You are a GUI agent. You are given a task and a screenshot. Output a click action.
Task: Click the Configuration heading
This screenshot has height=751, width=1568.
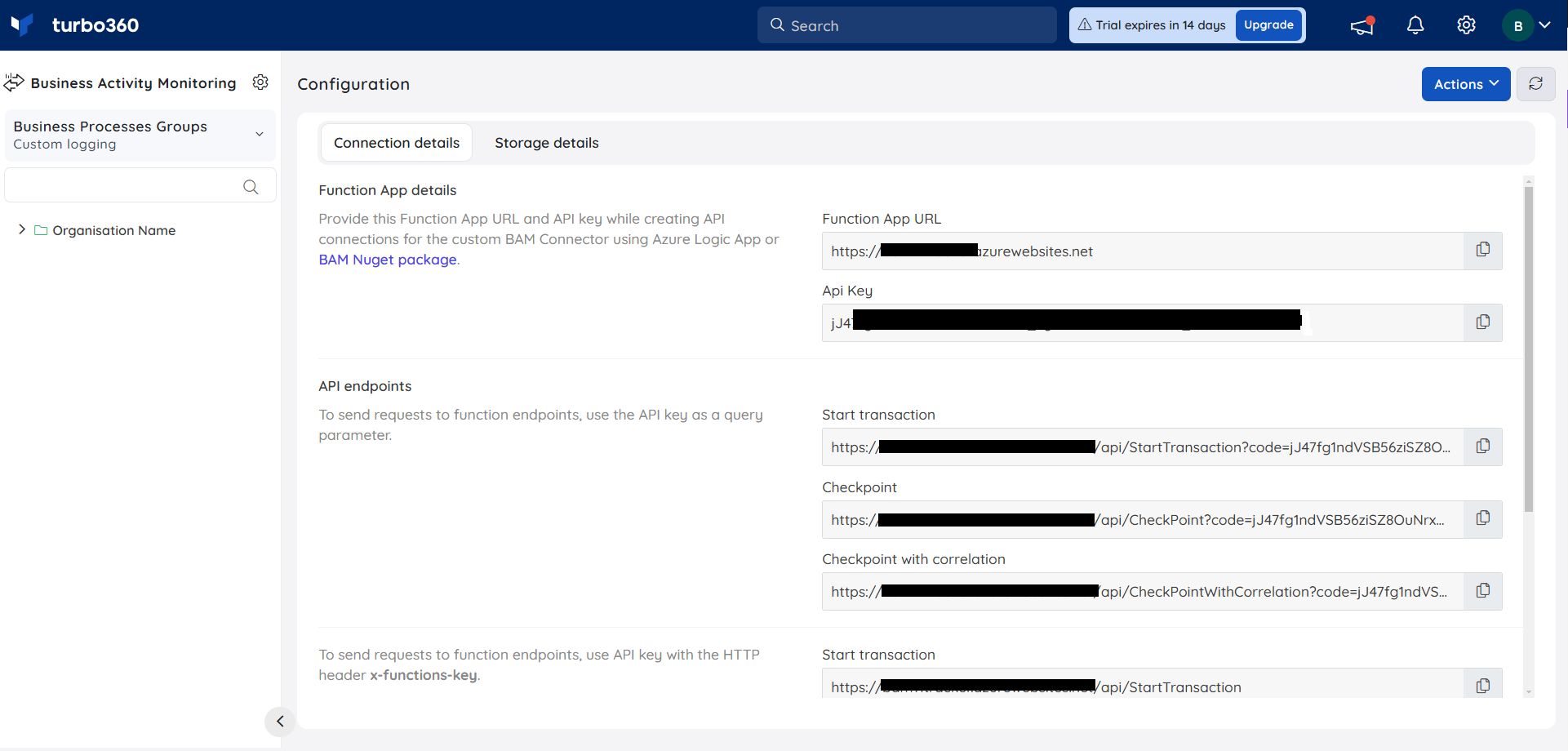(x=353, y=84)
